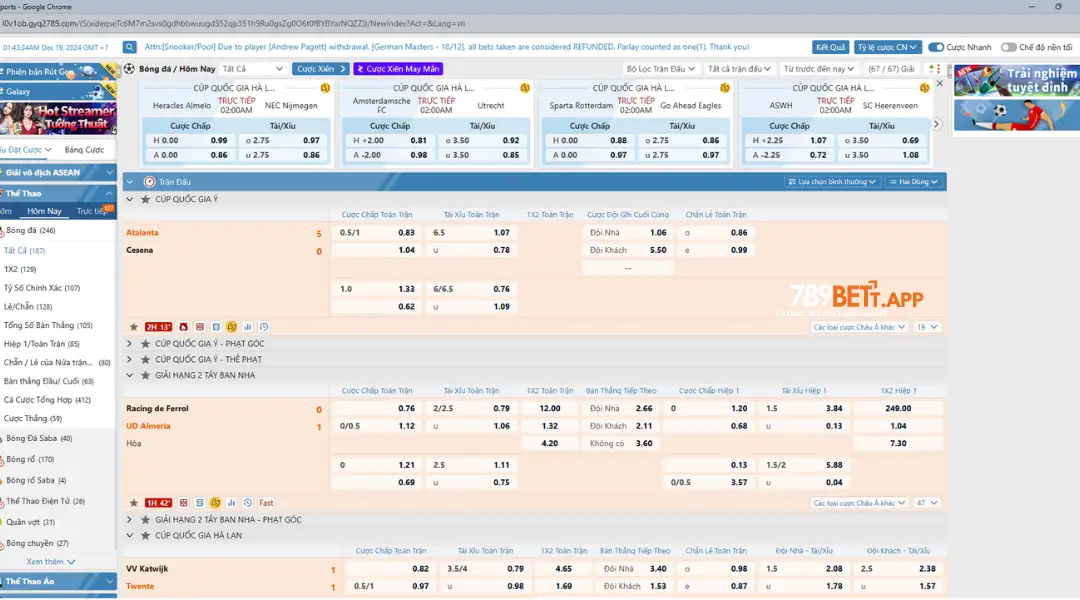Star the GIẢI HẠNG 2 TÂY BAN NHA league

click(x=145, y=375)
